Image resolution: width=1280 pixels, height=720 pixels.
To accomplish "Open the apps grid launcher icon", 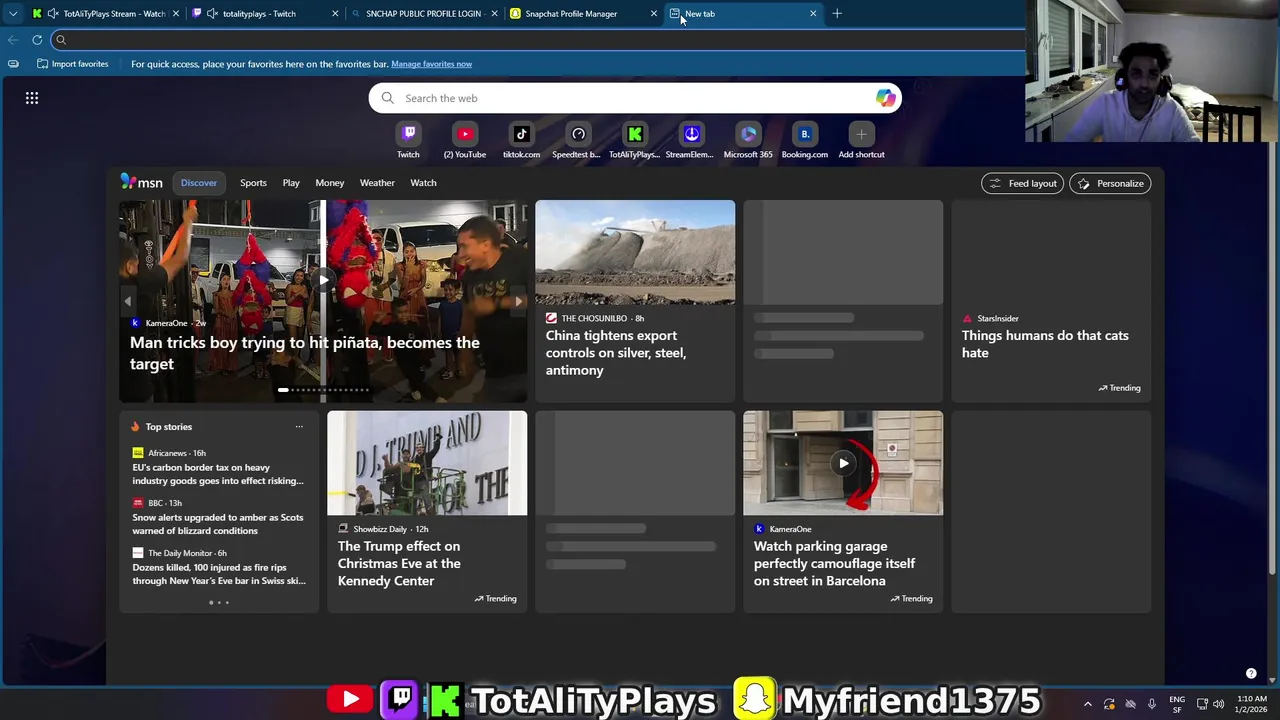I will click(32, 98).
